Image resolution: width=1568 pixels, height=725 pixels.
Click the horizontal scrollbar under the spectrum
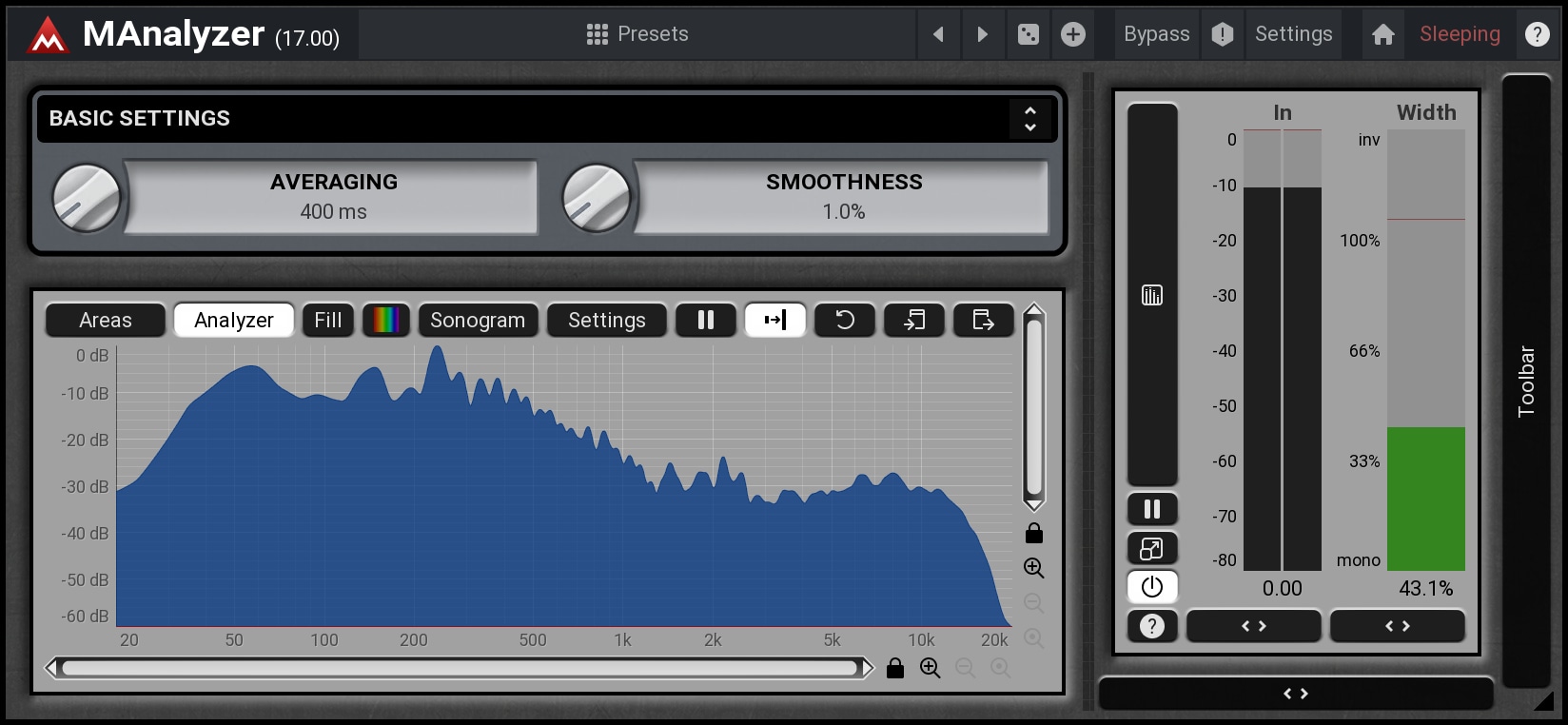[459, 668]
